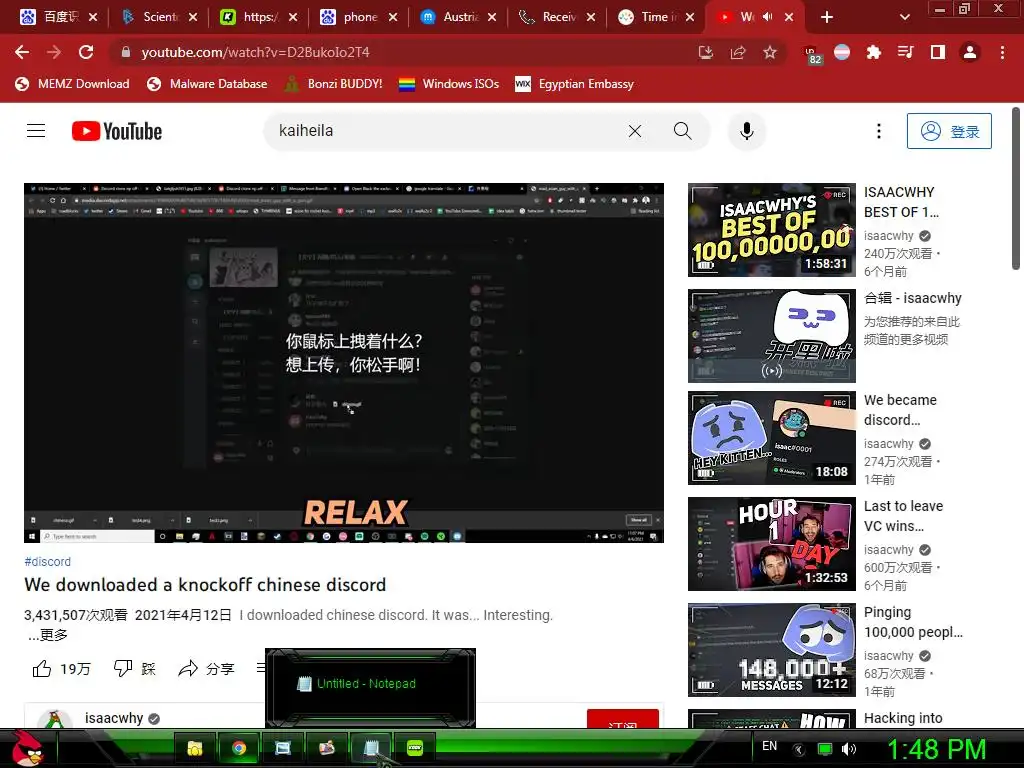Open Malware Database bookmark
This screenshot has width=1024, height=768.
(x=208, y=84)
